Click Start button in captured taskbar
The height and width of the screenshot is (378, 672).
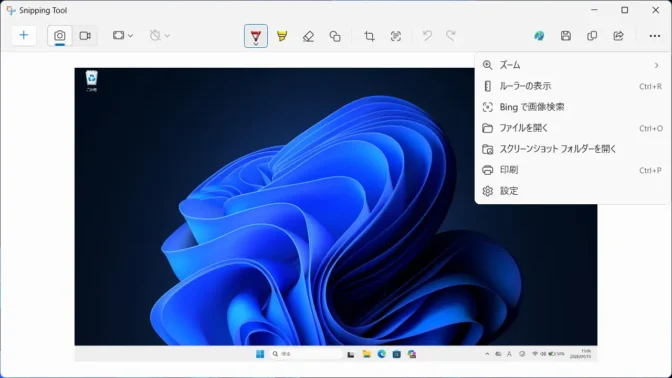260,354
